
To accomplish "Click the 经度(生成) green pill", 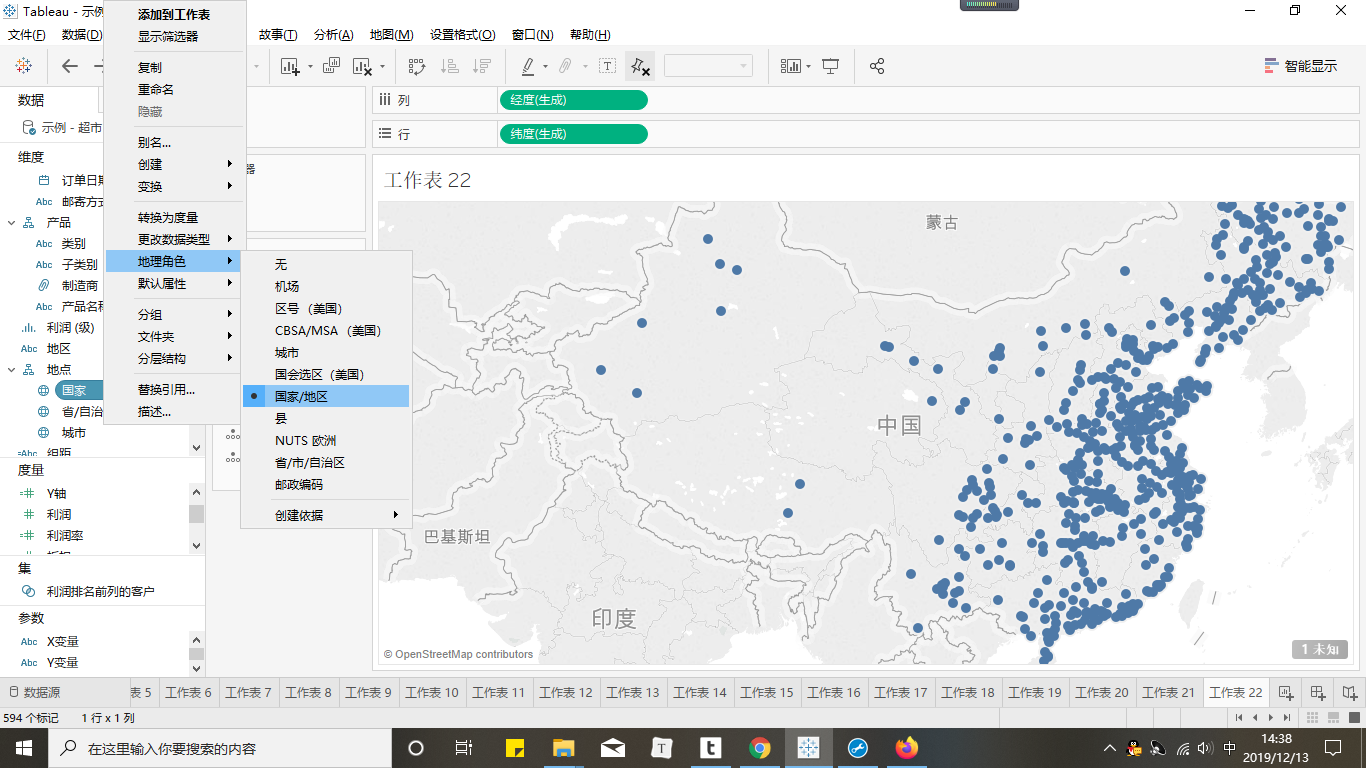I will [x=573, y=100].
